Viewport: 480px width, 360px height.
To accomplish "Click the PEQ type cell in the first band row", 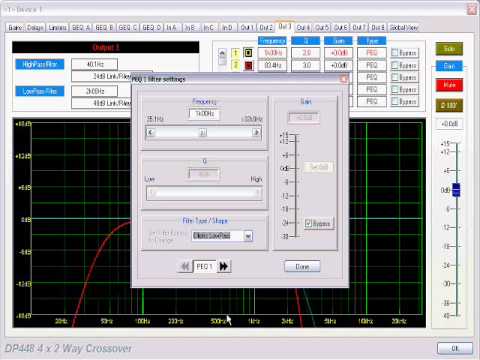I will pos(372,53).
